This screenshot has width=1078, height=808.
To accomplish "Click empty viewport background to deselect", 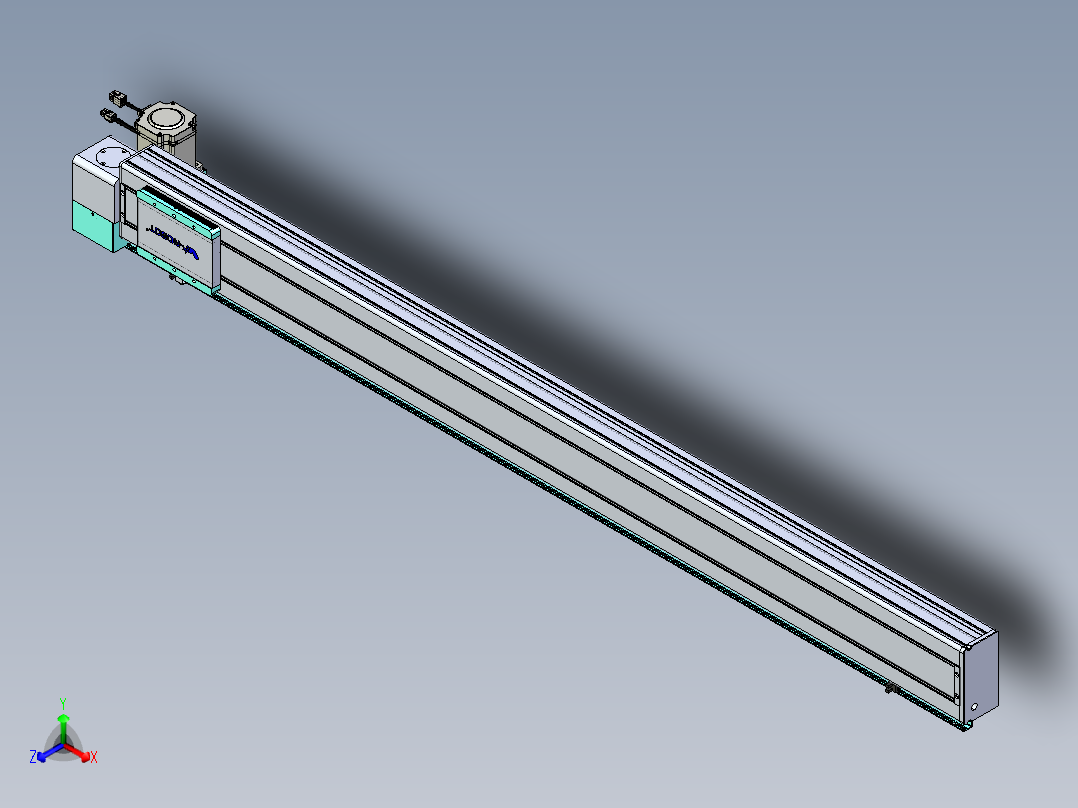I will 700,150.
